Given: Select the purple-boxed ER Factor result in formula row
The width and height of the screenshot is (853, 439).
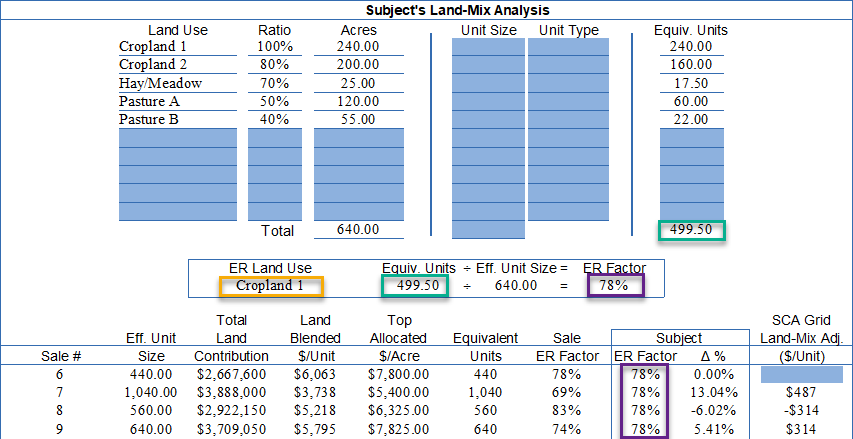Looking at the screenshot, I should [x=614, y=285].
